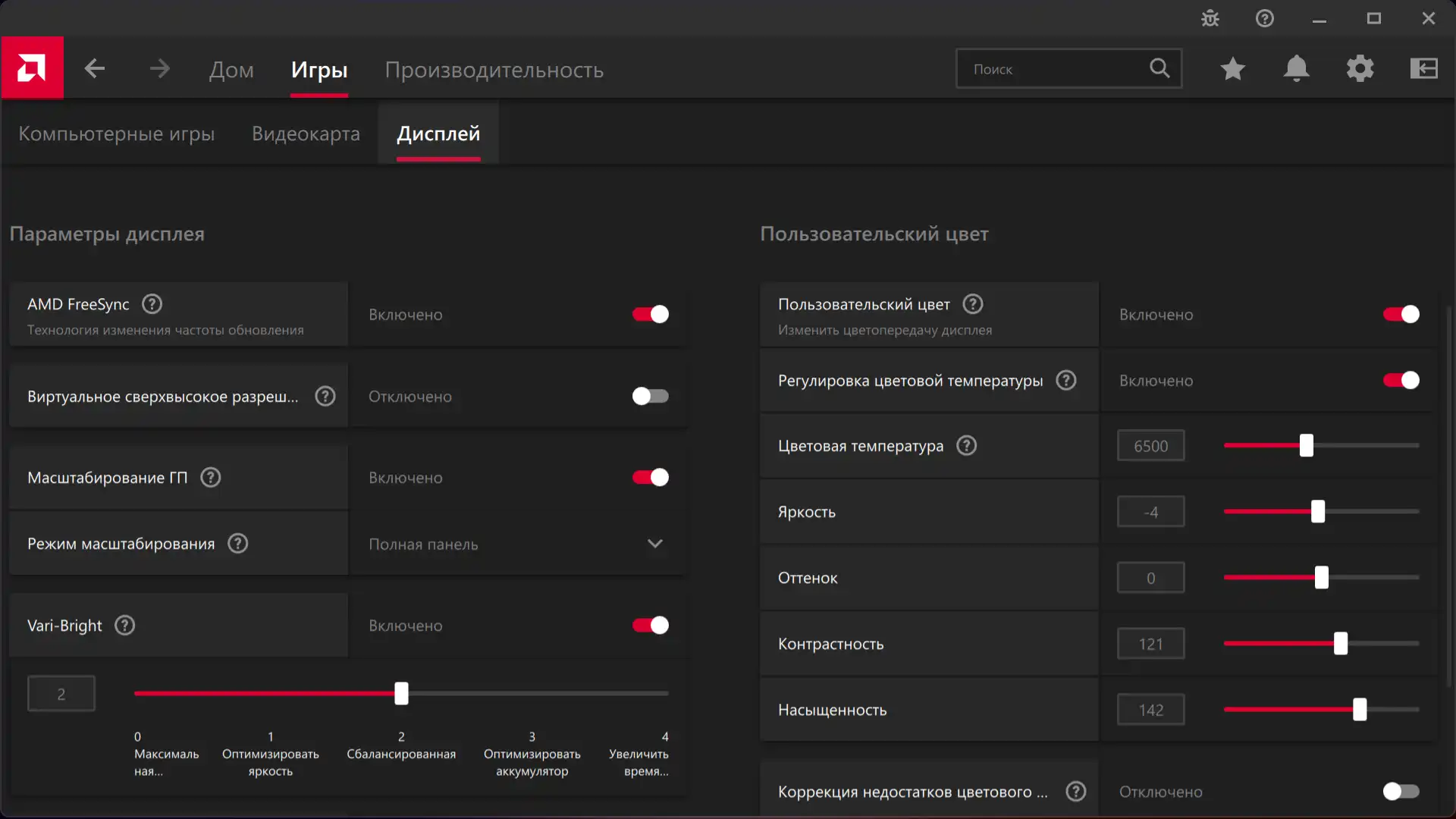Enable the virtual super resolution toggle
This screenshot has height=819, width=1456.
point(651,397)
